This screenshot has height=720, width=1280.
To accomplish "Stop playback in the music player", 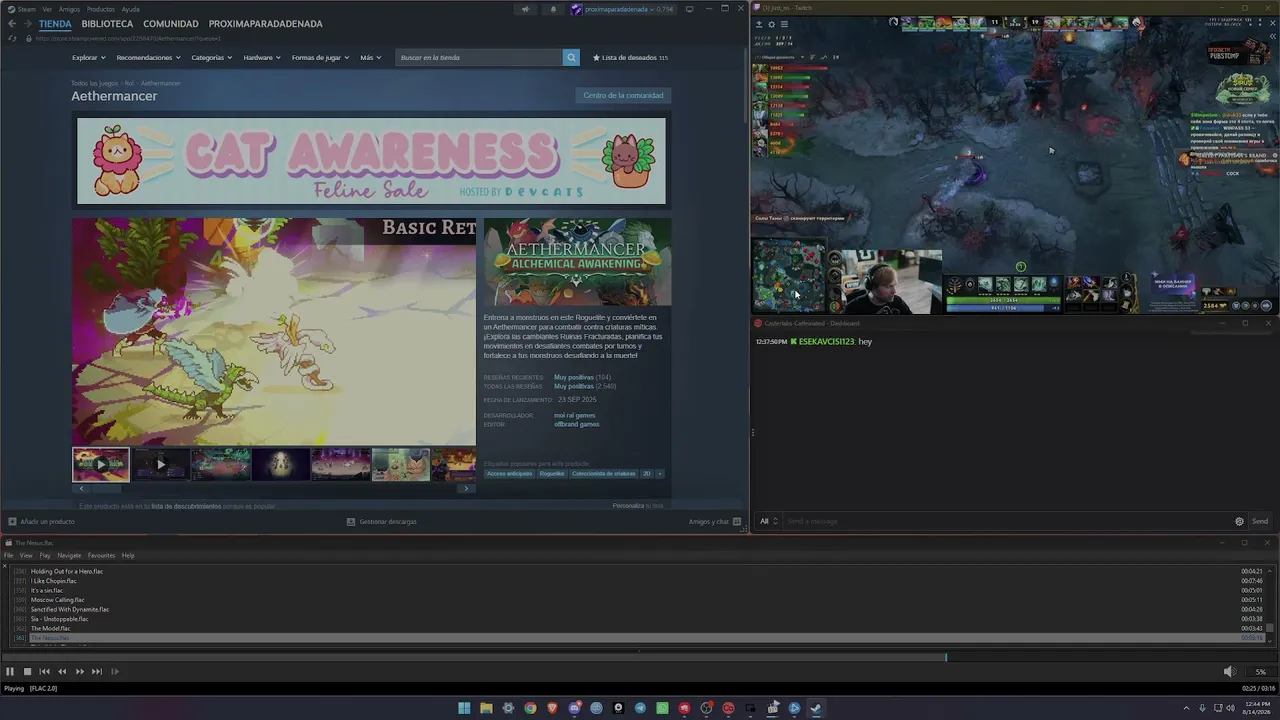I will (x=27, y=672).
